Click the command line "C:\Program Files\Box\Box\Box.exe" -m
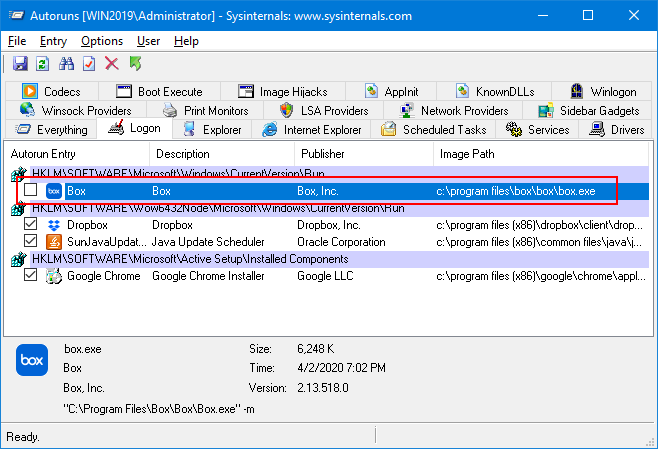The width and height of the screenshot is (658, 449). click(159, 409)
